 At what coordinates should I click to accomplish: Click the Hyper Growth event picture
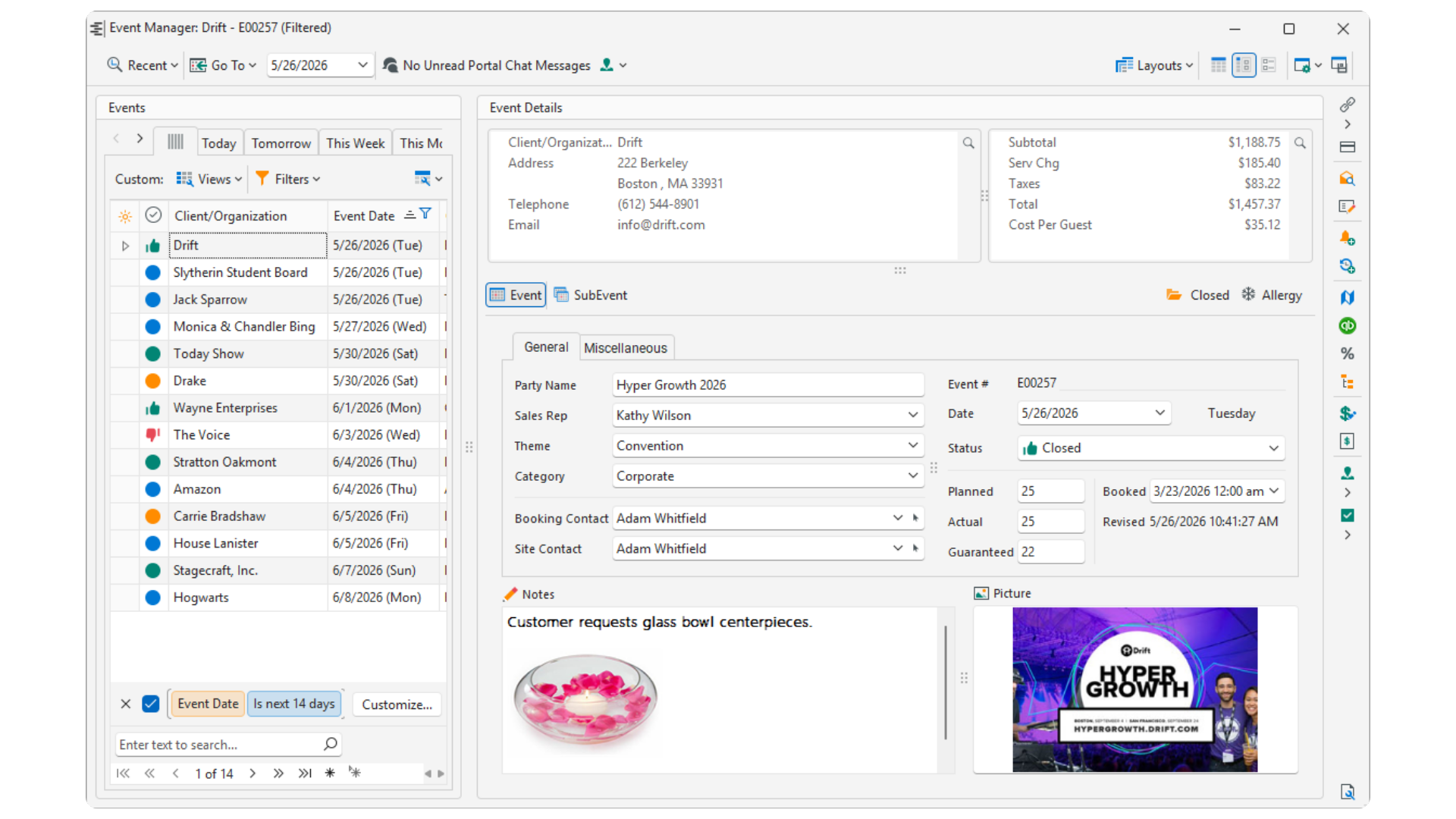[x=1134, y=689]
